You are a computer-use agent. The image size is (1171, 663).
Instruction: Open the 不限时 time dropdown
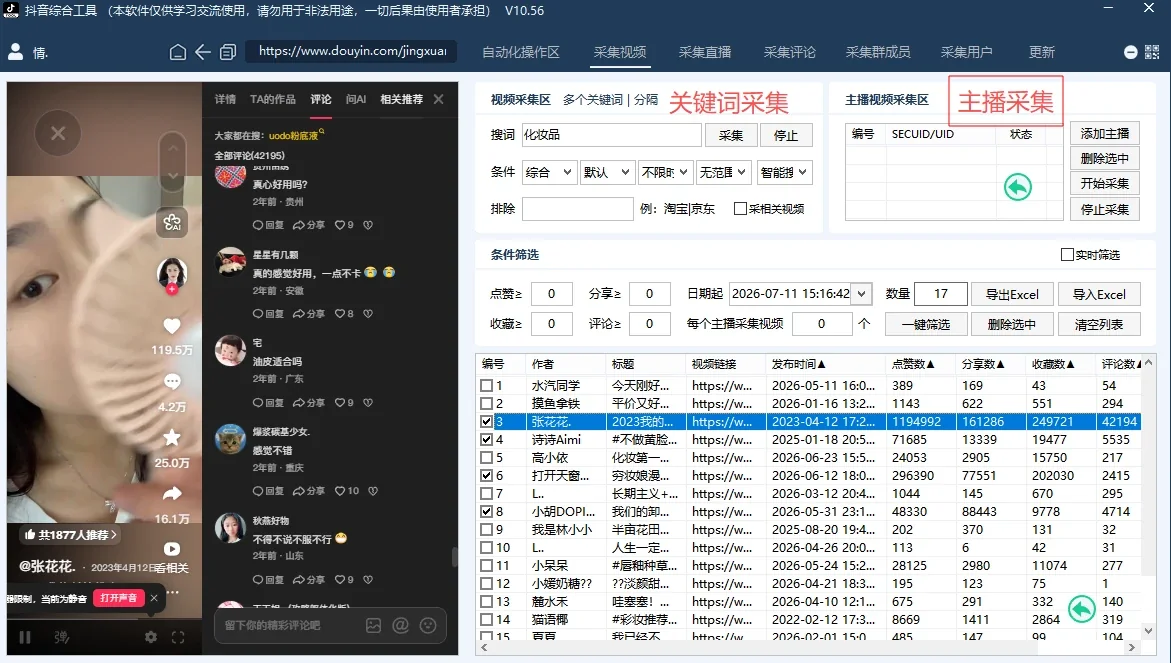[666, 172]
